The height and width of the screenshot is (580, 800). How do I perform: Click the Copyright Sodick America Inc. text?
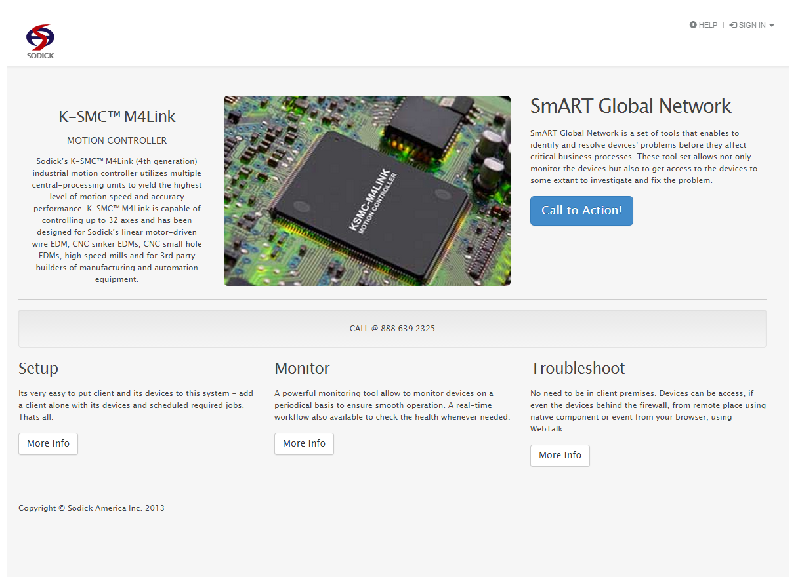tap(91, 508)
